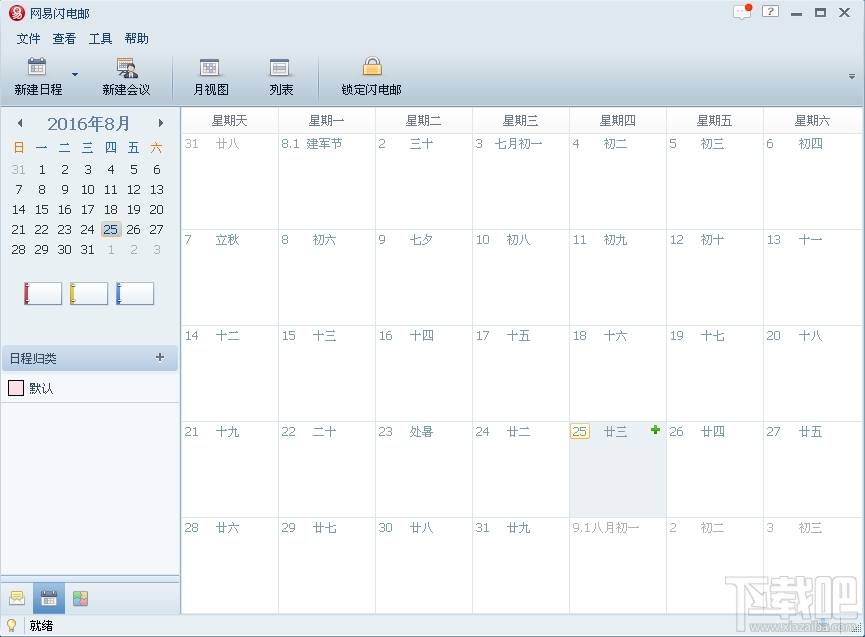Open the 查看 menu

tap(64, 39)
